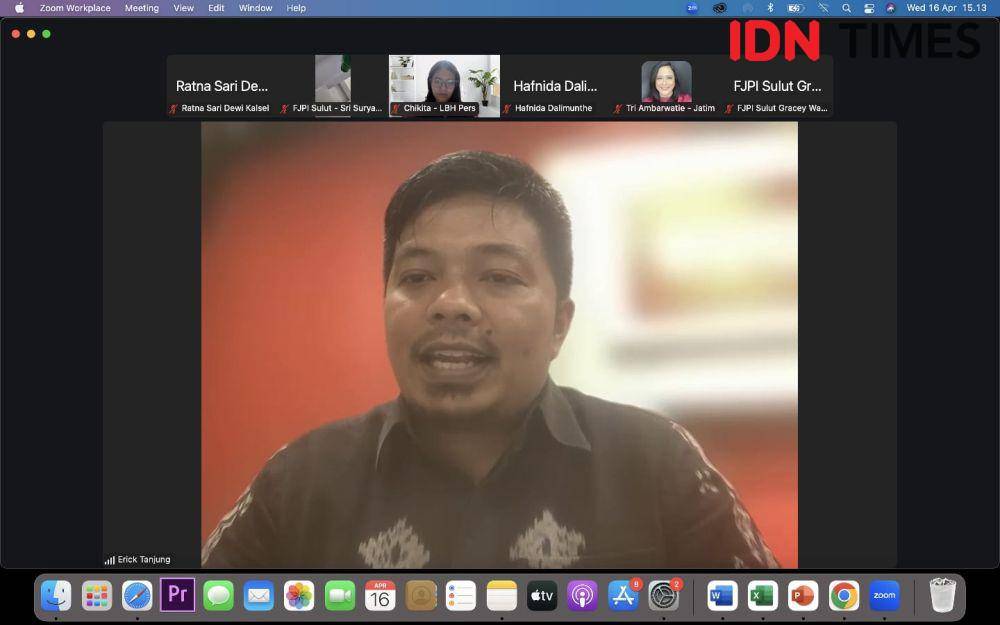Click the Bluetooth menu bar icon
Image resolution: width=1000 pixels, height=625 pixels.
pyautogui.click(x=770, y=8)
